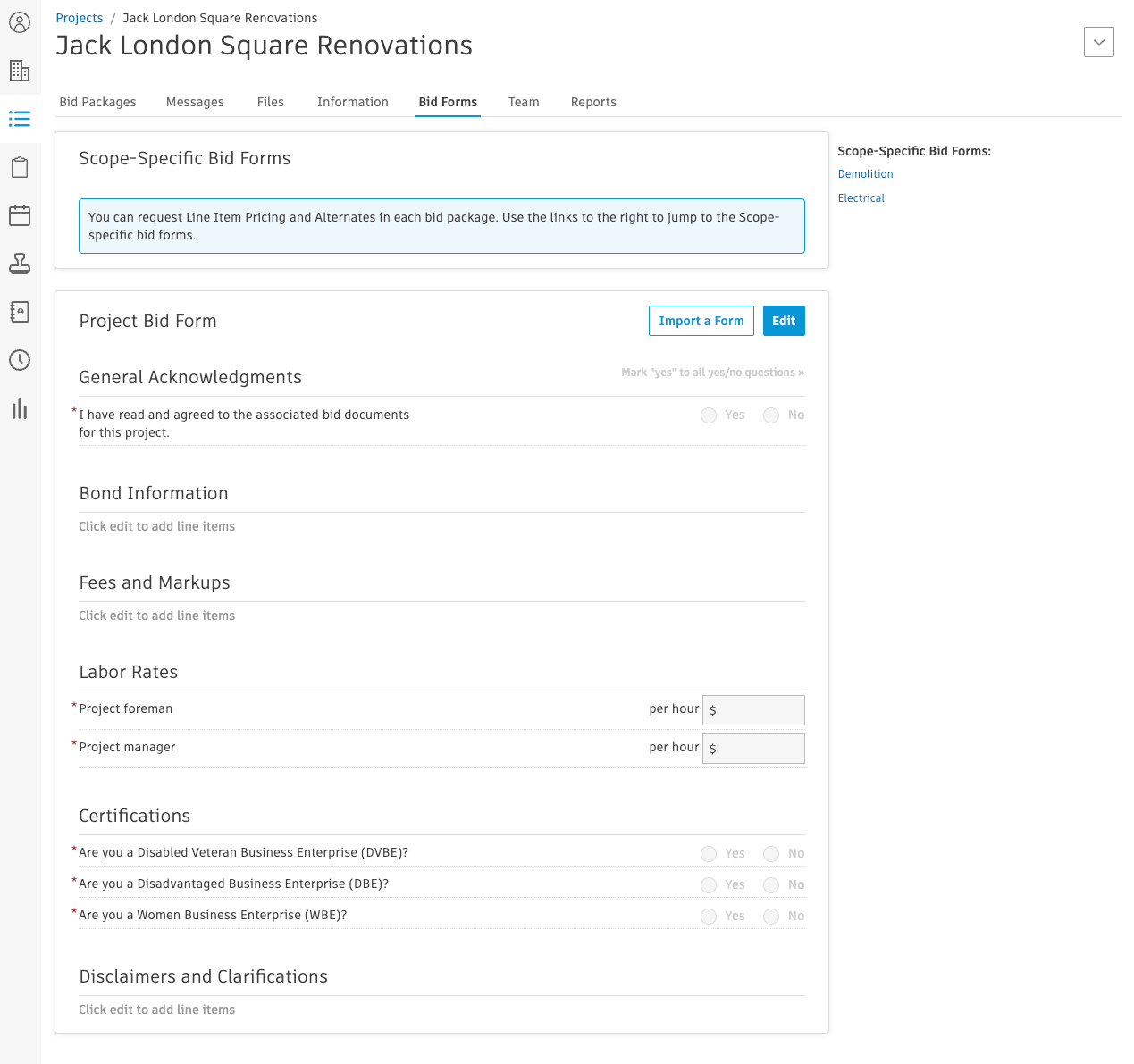Click the Project foreman row label
This screenshot has width=1134, height=1064.
(126, 708)
